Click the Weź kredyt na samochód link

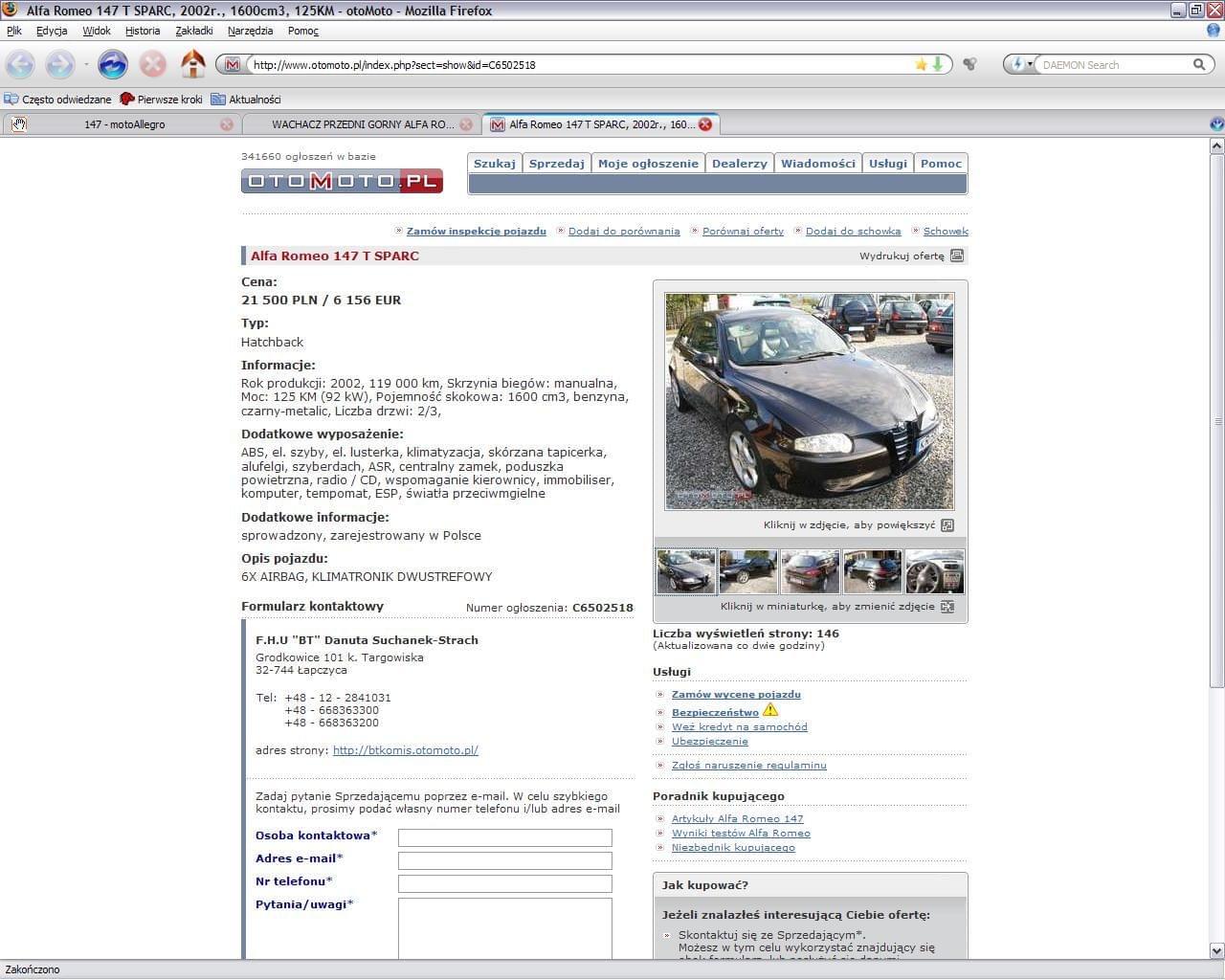pos(740,726)
